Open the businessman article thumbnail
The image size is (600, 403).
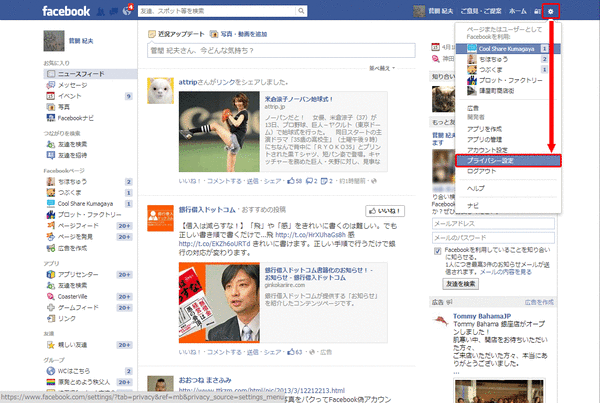pyautogui.click(x=219, y=302)
